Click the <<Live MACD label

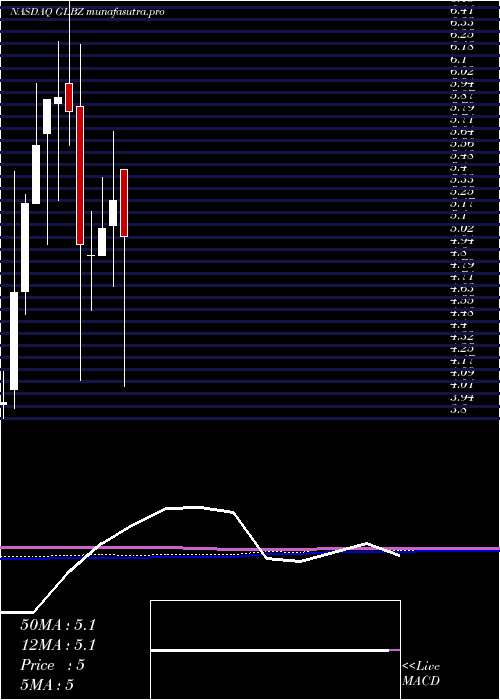pyautogui.click(x=421, y=674)
